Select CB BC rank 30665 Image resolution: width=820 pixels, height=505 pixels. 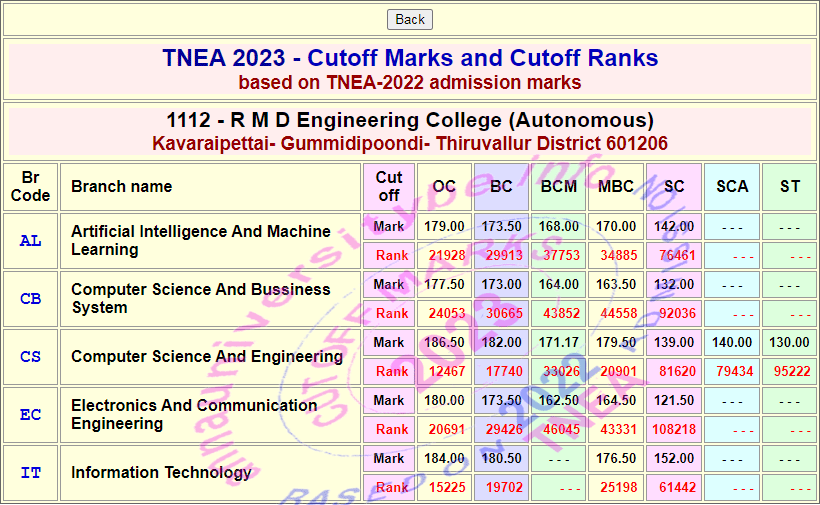click(504, 313)
